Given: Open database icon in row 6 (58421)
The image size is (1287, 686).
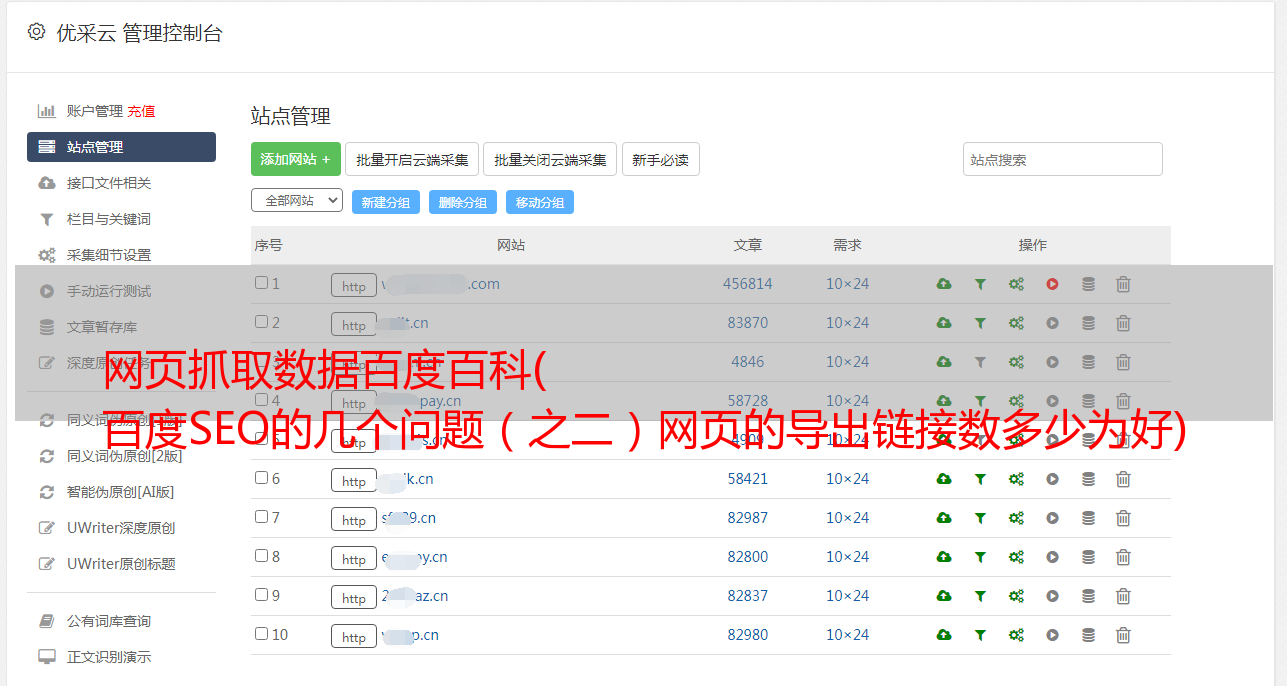Looking at the screenshot, I should 1088,479.
